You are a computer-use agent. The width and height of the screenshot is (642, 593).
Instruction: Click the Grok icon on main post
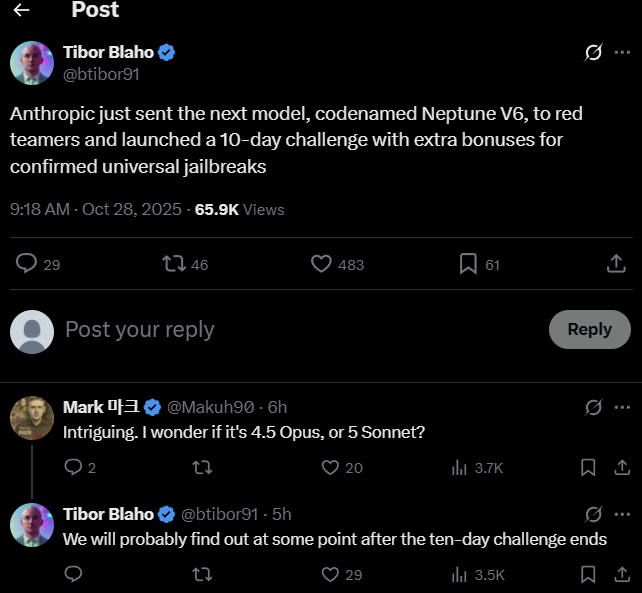tap(593, 52)
